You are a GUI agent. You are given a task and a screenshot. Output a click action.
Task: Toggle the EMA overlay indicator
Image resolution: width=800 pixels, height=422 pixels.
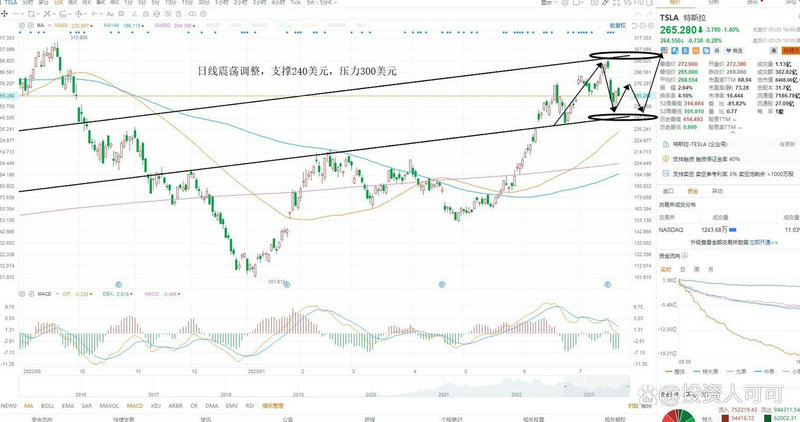click(68, 406)
